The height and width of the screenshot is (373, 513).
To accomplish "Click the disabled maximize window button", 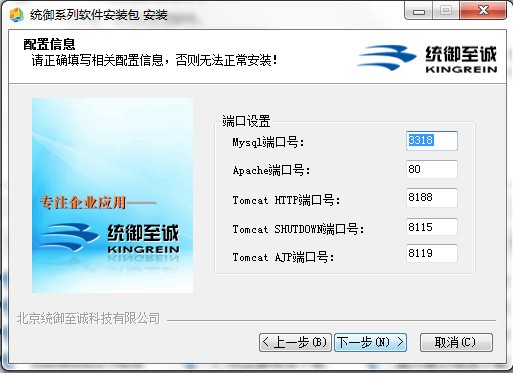I will click(446, 11).
